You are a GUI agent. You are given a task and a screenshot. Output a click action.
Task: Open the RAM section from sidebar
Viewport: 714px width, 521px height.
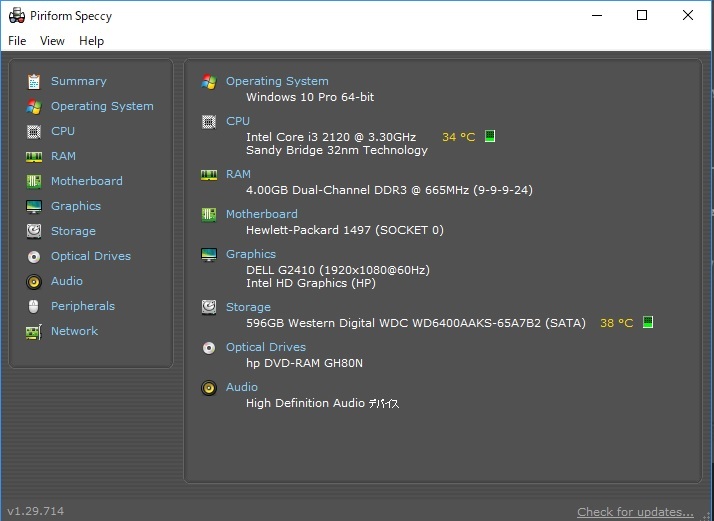tap(63, 156)
